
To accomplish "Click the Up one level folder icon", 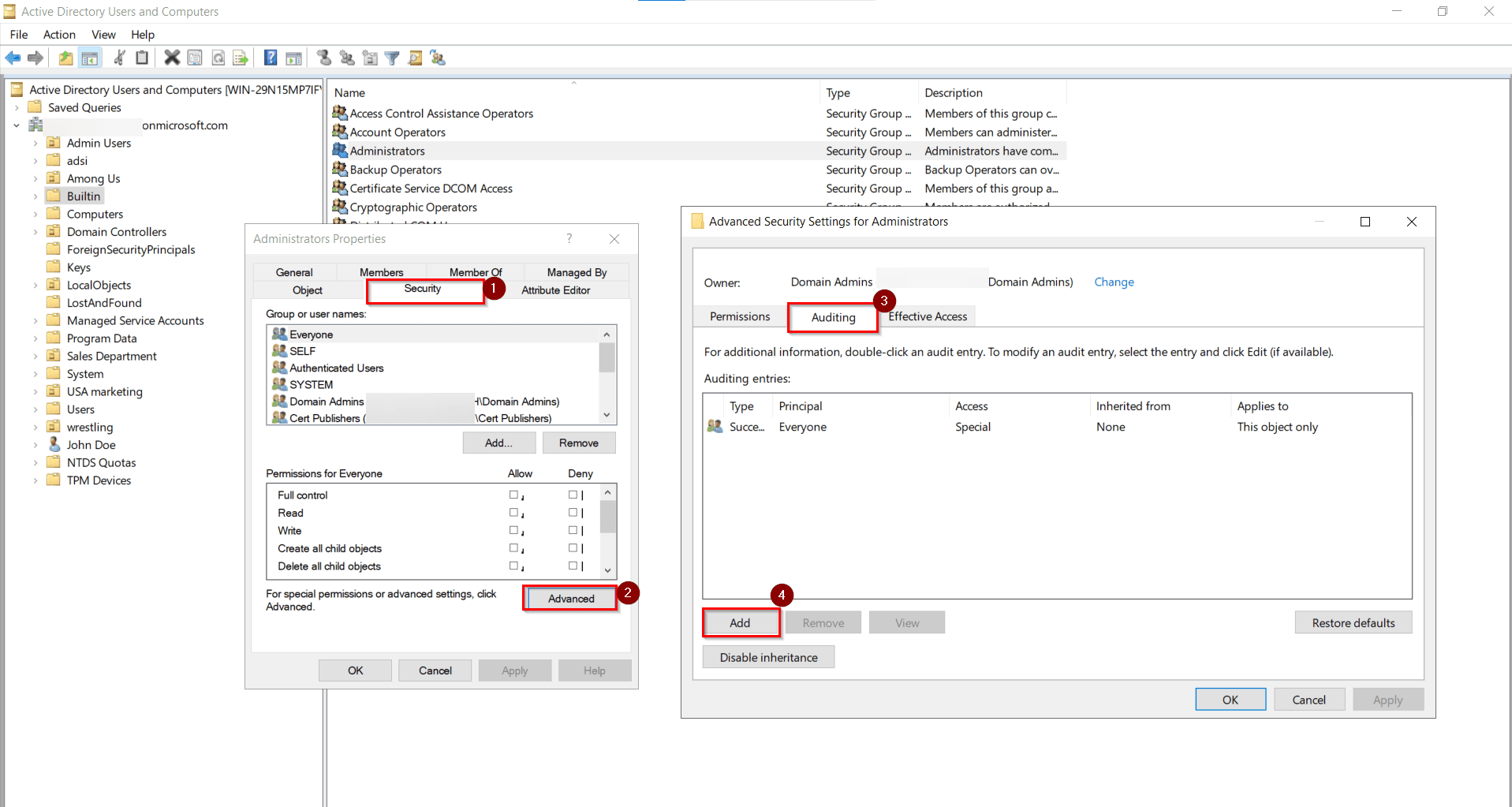I will (x=65, y=58).
